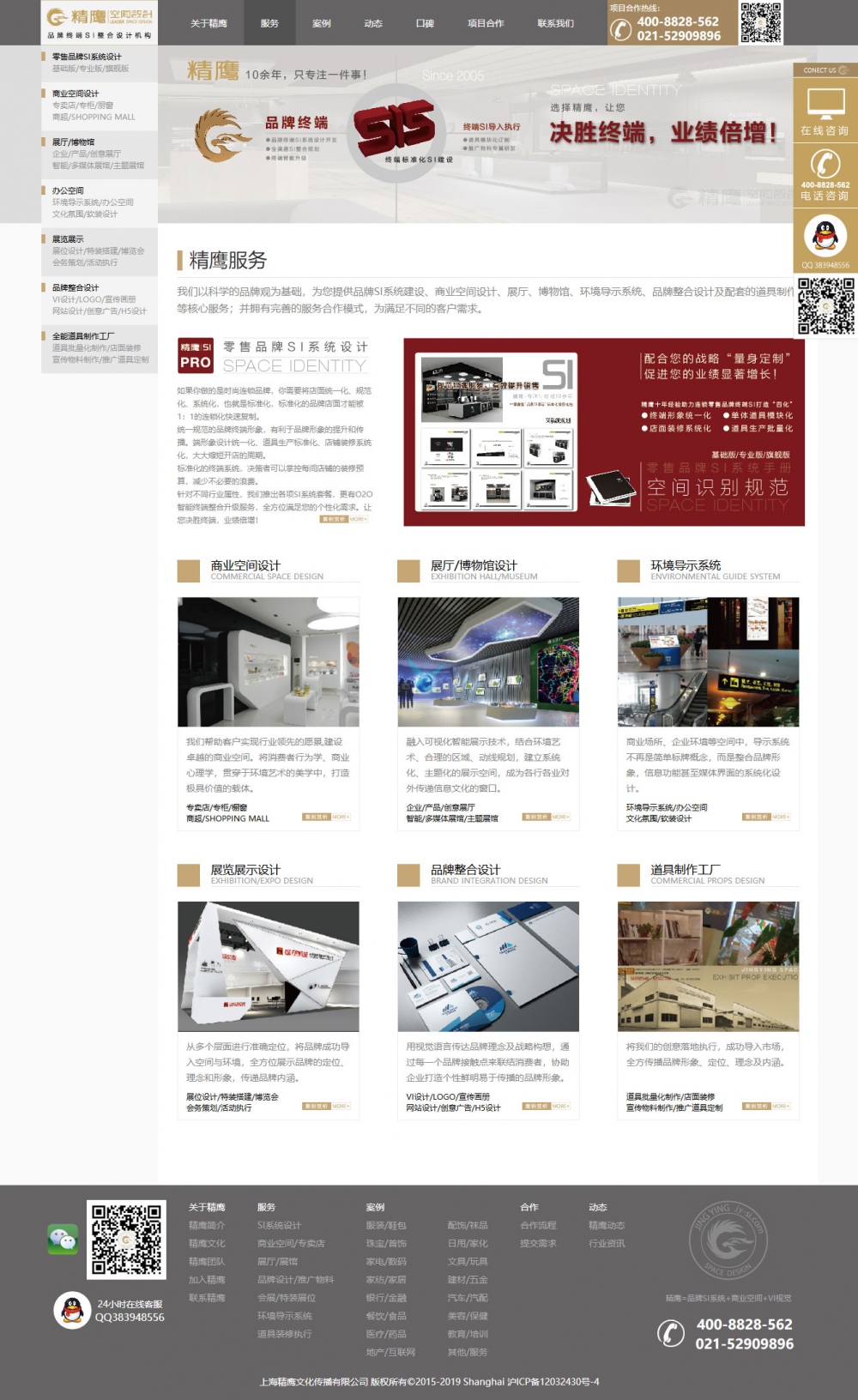Open 联系我们 in top navigation
858x1400 pixels.
555,23
